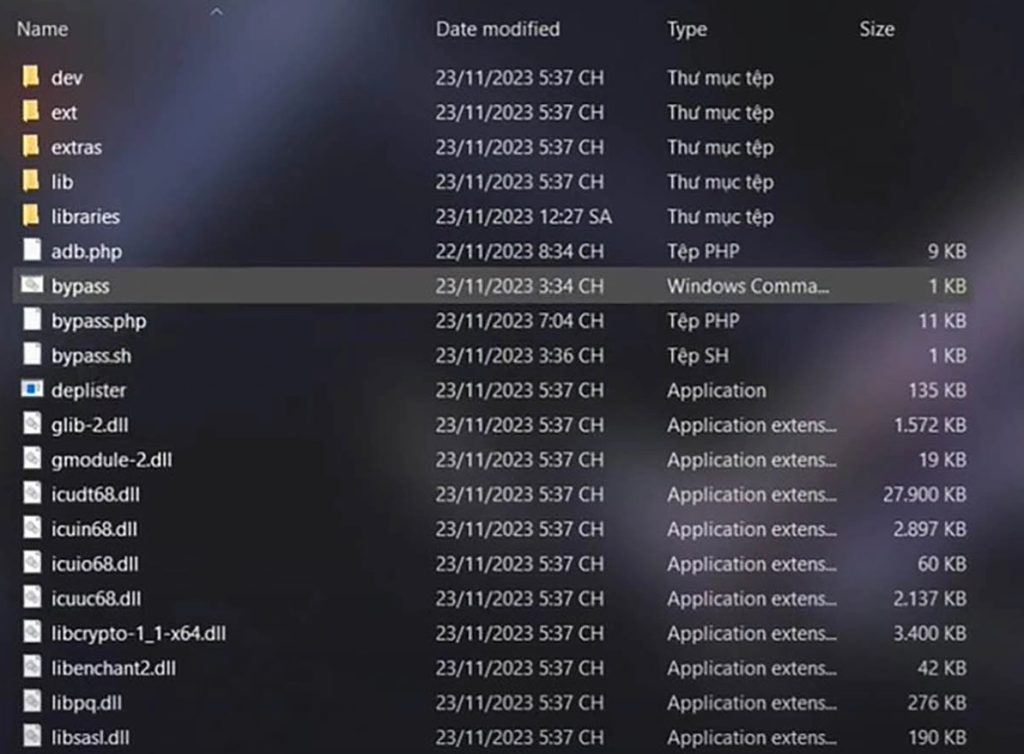Sort files by Size column
Viewport: 1024px width, 754px height.
[x=876, y=30]
